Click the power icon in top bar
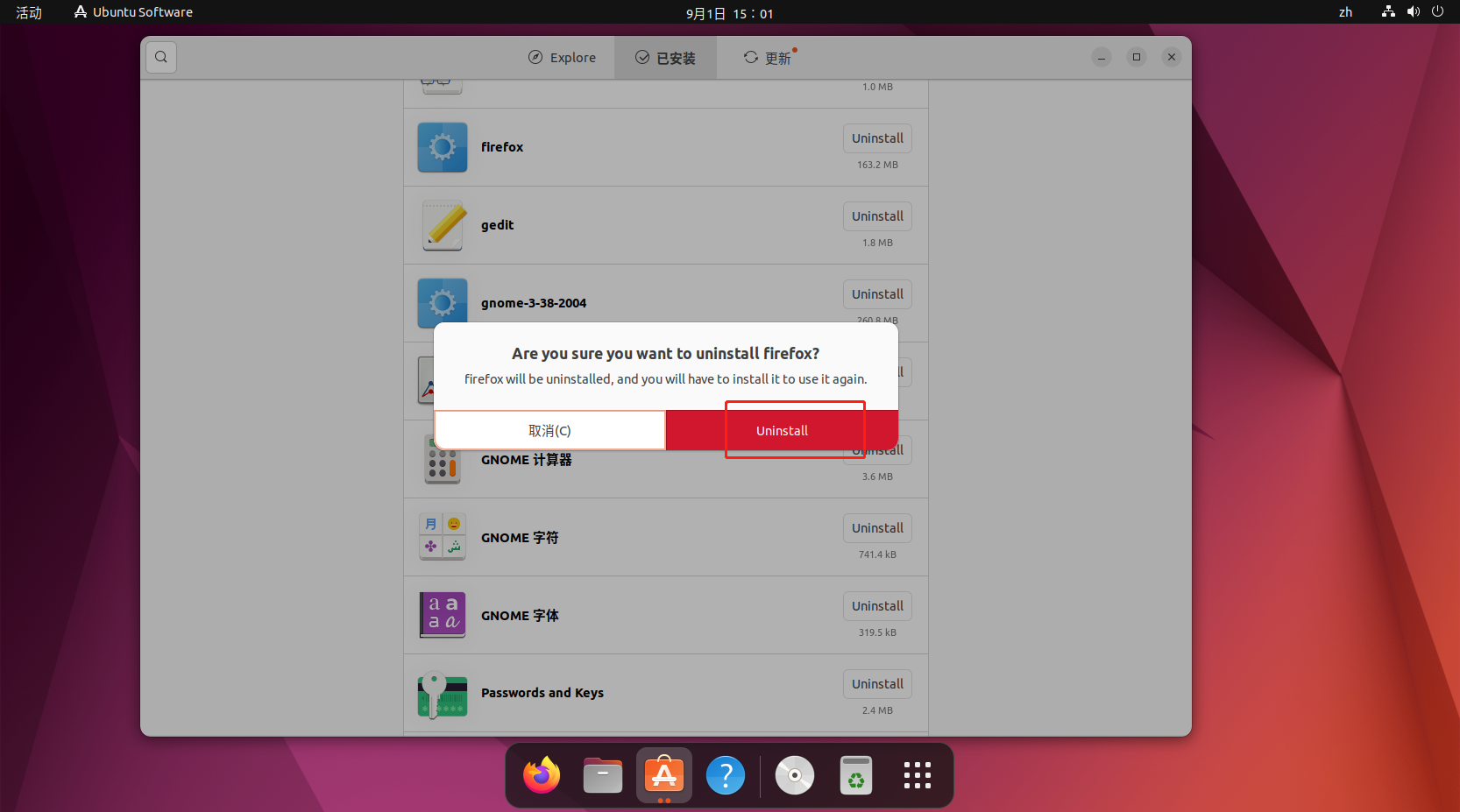The width and height of the screenshot is (1460, 812). pos(1437,11)
